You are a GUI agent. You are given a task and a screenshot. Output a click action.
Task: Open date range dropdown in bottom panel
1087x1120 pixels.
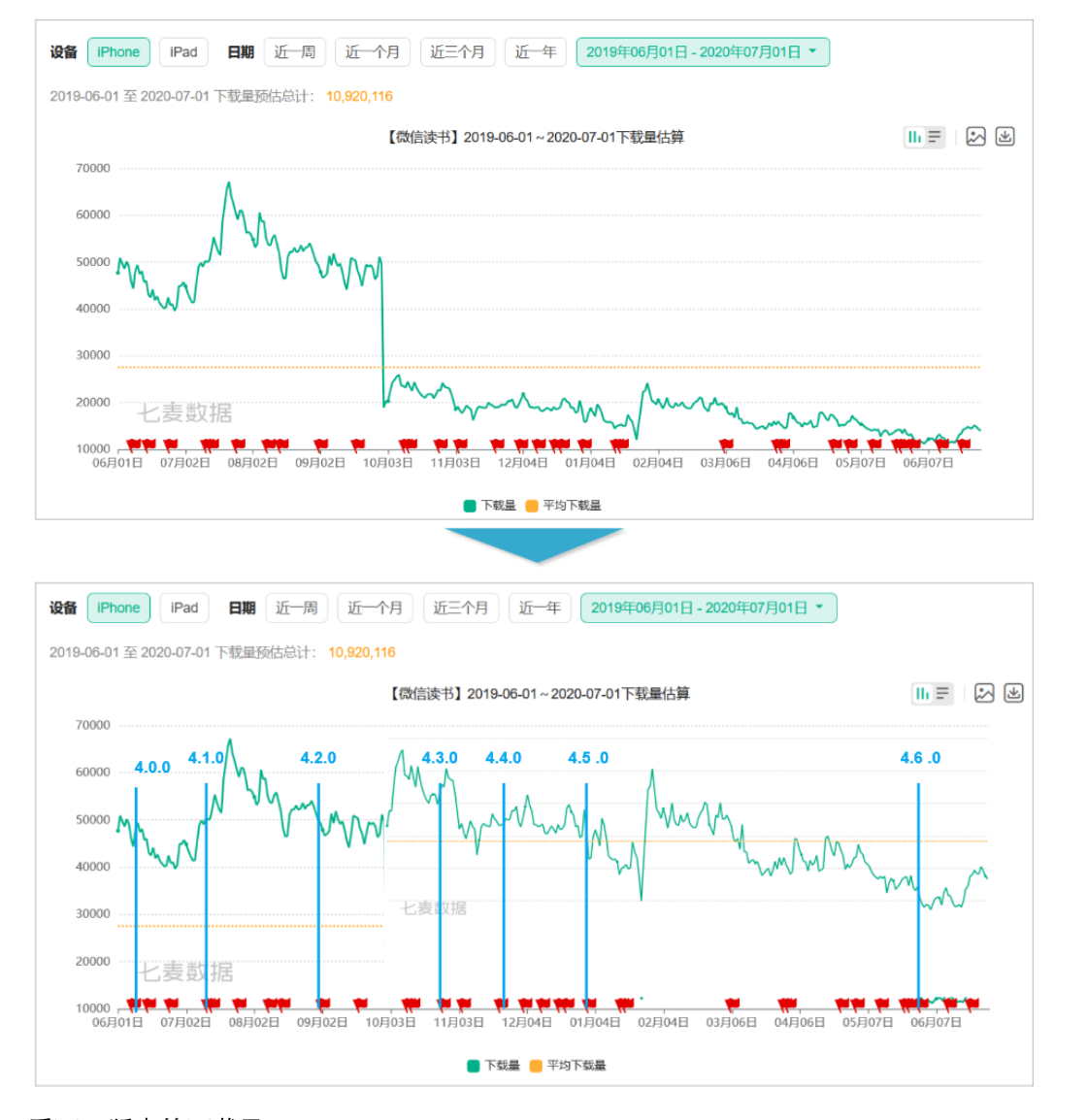coord(708,608)
